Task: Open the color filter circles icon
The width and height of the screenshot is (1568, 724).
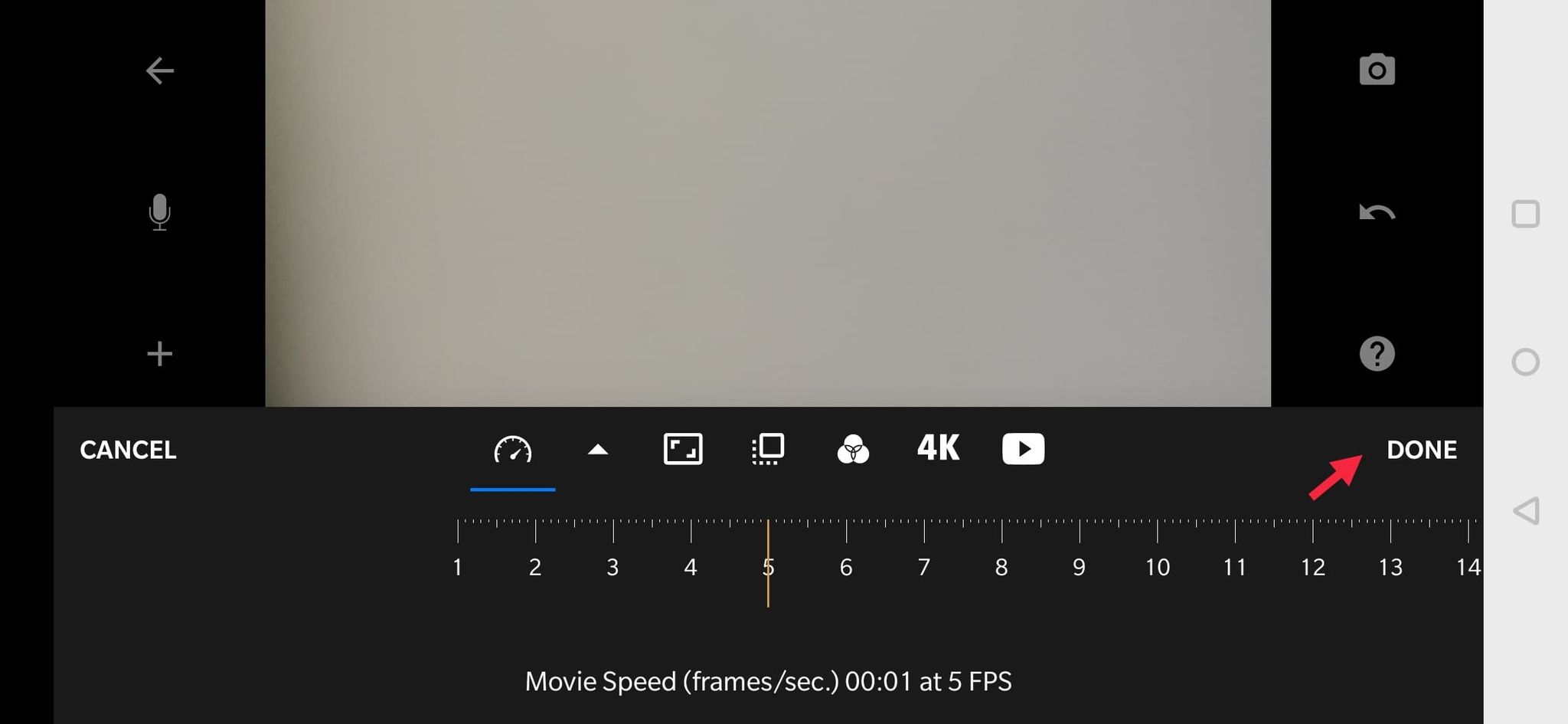Action: coord(853,449)
